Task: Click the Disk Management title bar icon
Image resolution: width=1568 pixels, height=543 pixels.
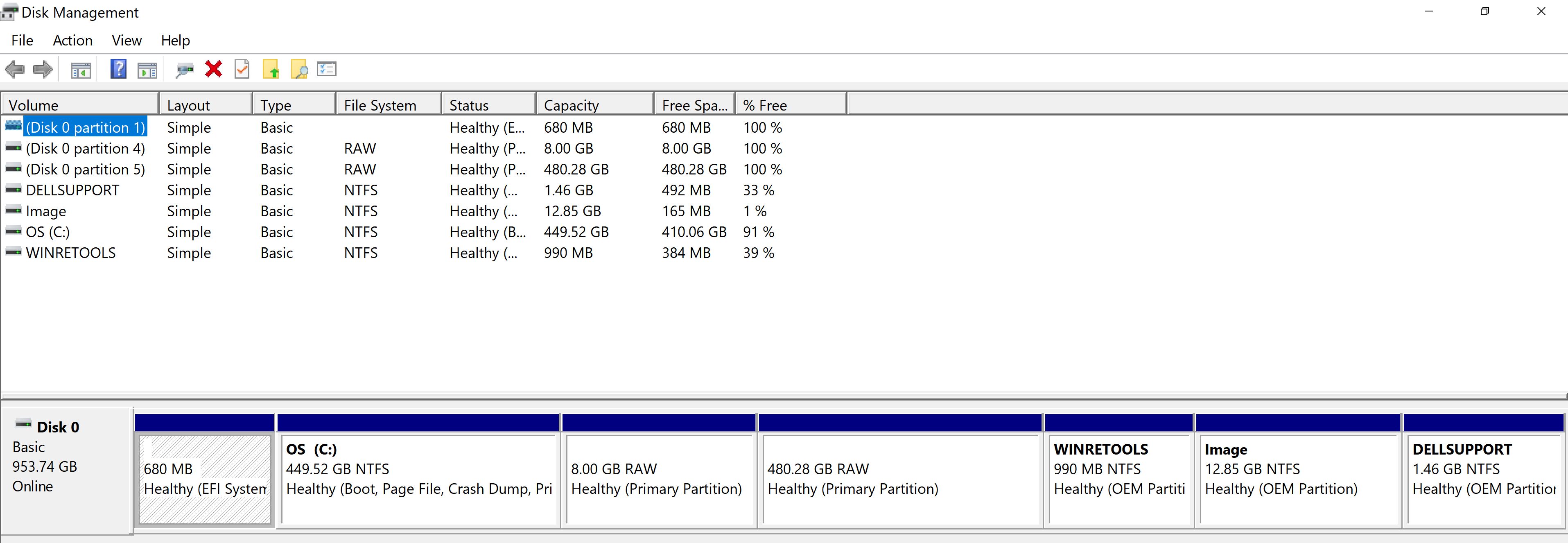Action: click(9, 12)
